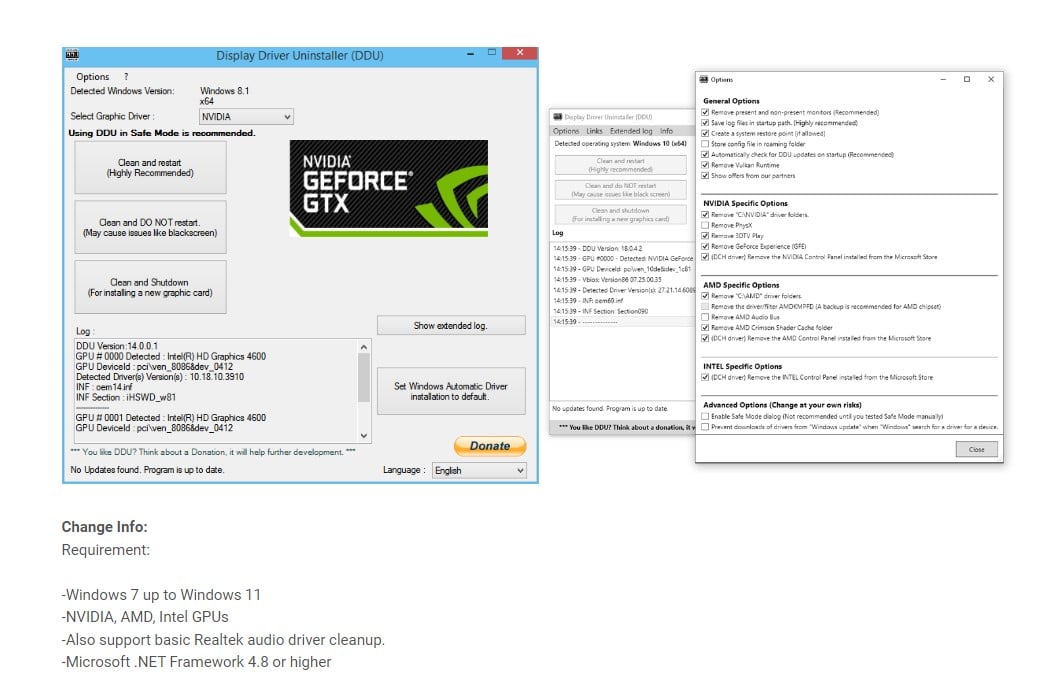Minimize the Display Driver Uninstaller (DDU) main window
Screen dimensions: 1044x690
(x=471, y=53)
